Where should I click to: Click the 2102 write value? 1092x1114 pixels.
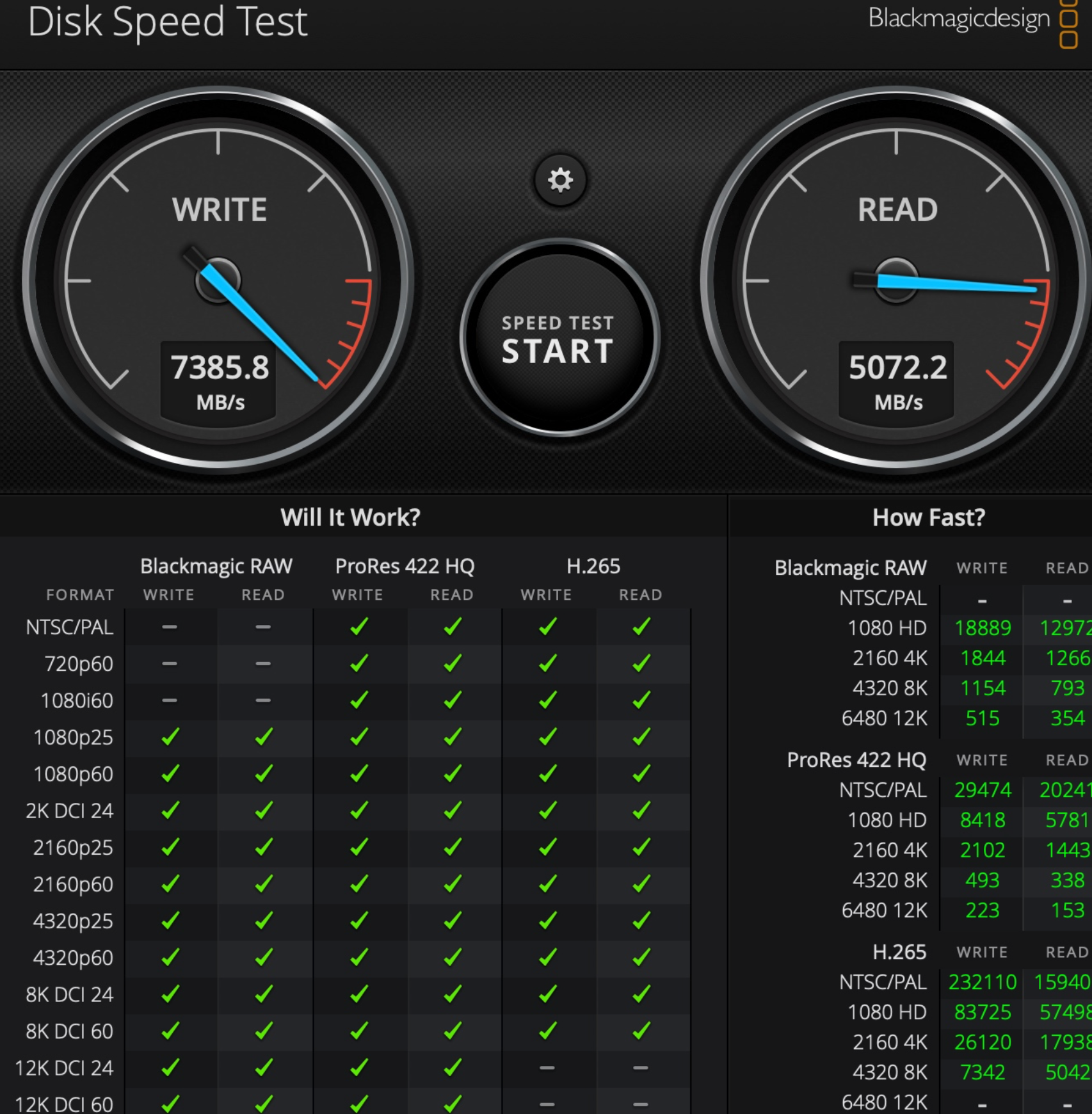coord(983,850)
